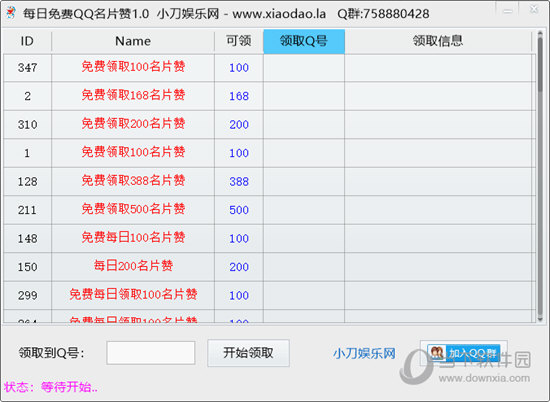Focus the 领取到Q号 input field
550x402 pixels.
click(151, 353)
